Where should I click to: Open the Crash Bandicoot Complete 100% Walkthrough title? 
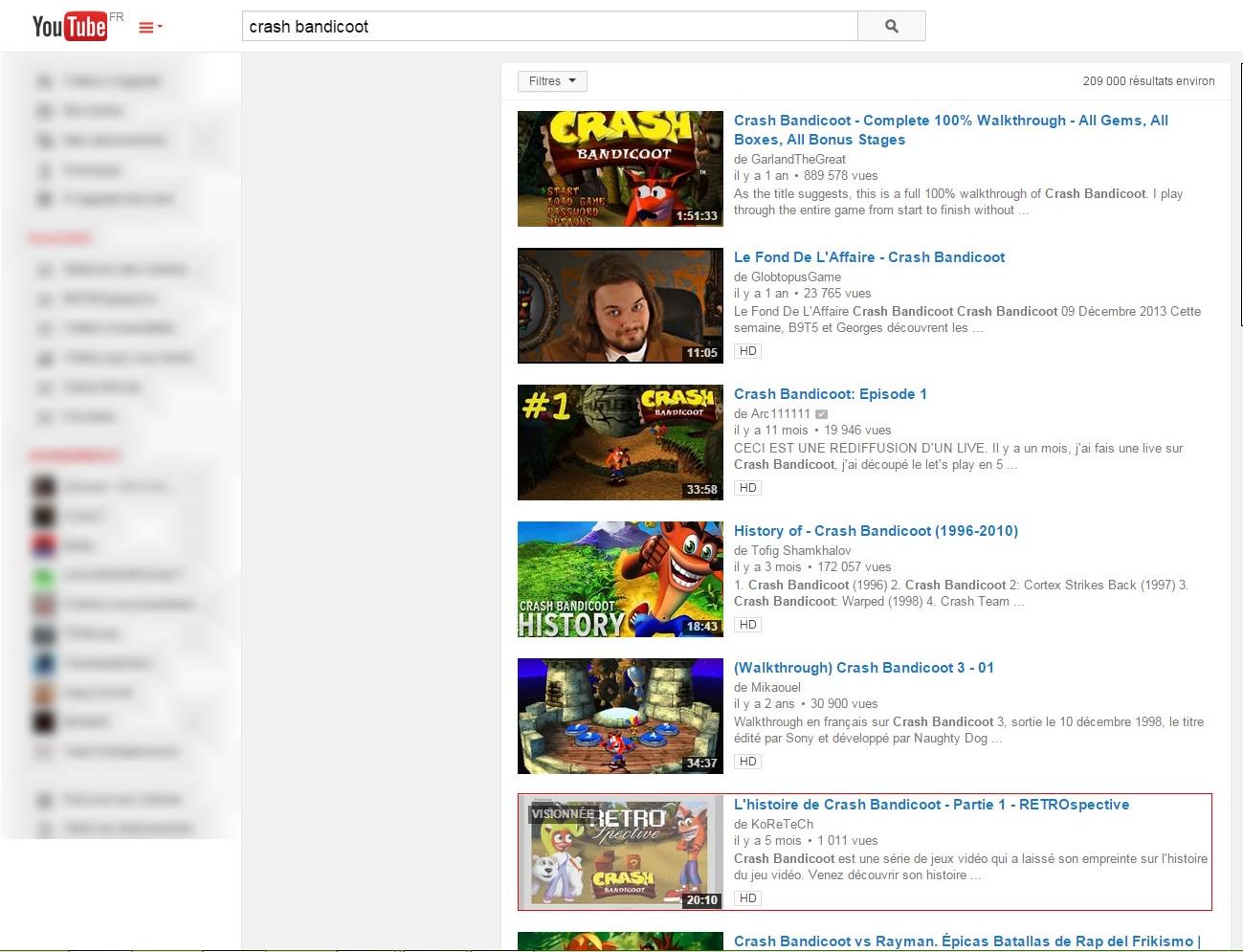coord(951,130)
